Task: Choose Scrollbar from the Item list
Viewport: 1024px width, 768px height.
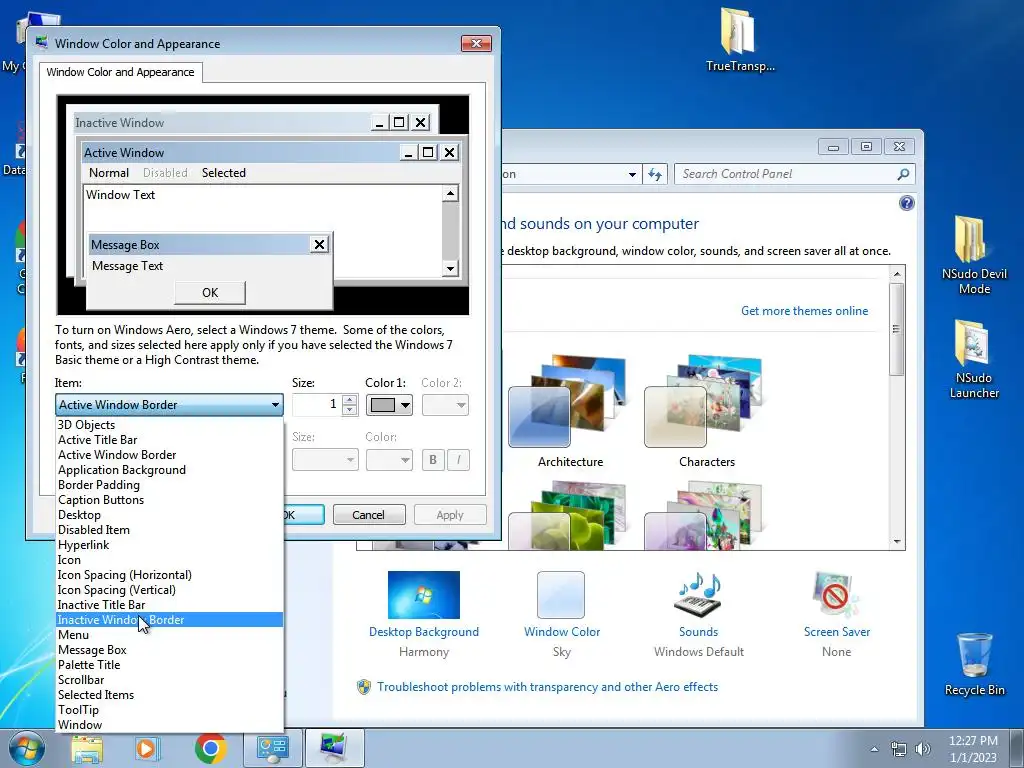Action: 169,680
